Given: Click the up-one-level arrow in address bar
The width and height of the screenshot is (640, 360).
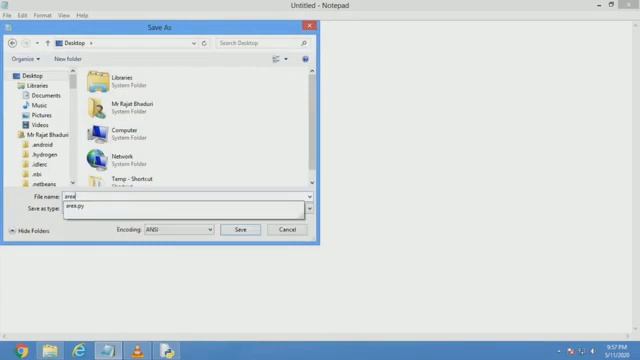Looking at the screenshot, I should (x=47, y=43).
